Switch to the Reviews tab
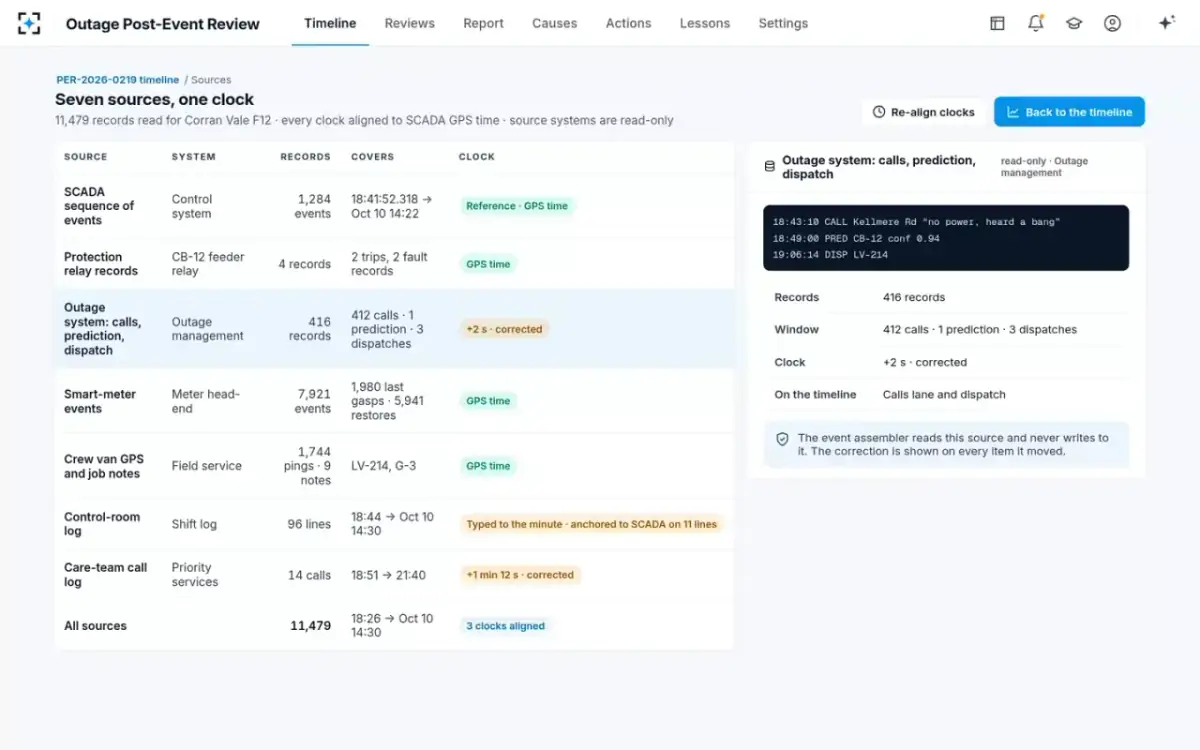Image resolution: width=1200 pixels, height=750 pixels. [409, 23]
